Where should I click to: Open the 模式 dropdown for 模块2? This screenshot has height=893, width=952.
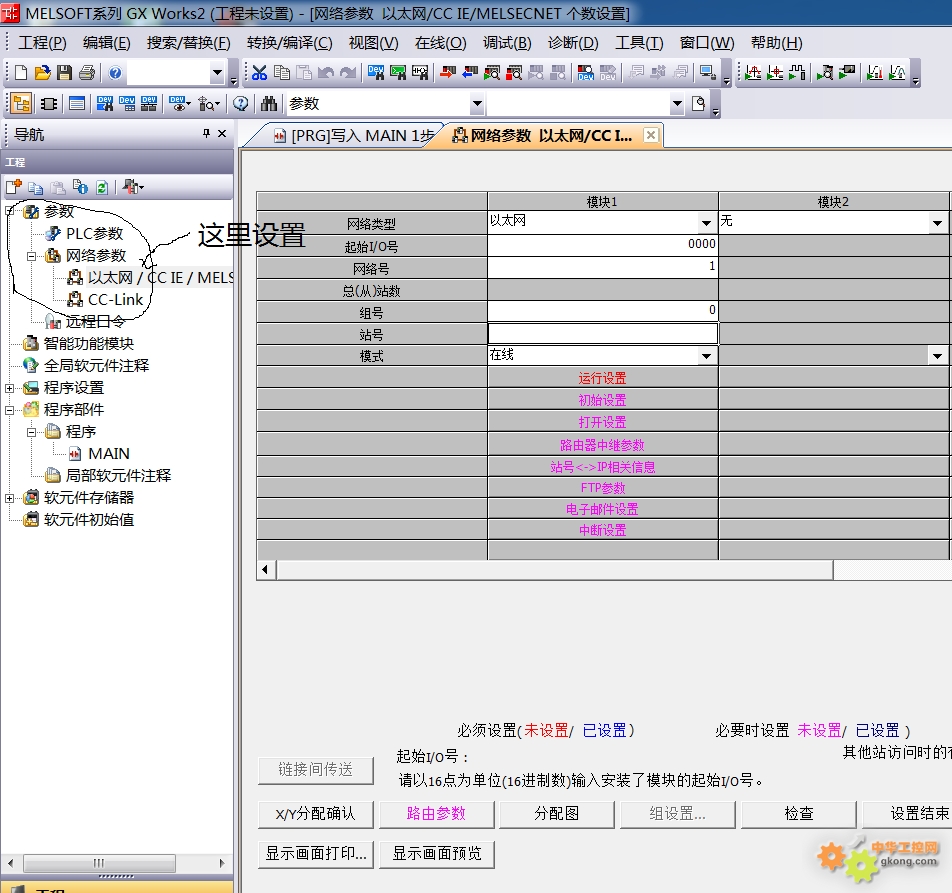point(937,356)
